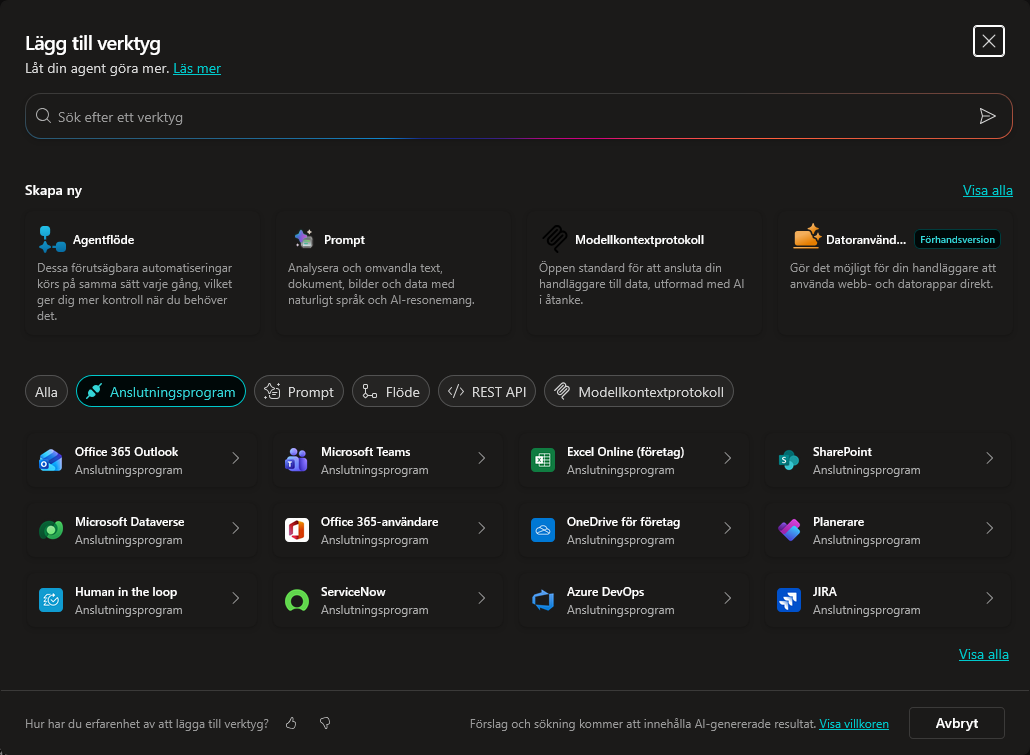Open the SharePoint connector icon
1030x755 pixels.
[x=788, y=461]
